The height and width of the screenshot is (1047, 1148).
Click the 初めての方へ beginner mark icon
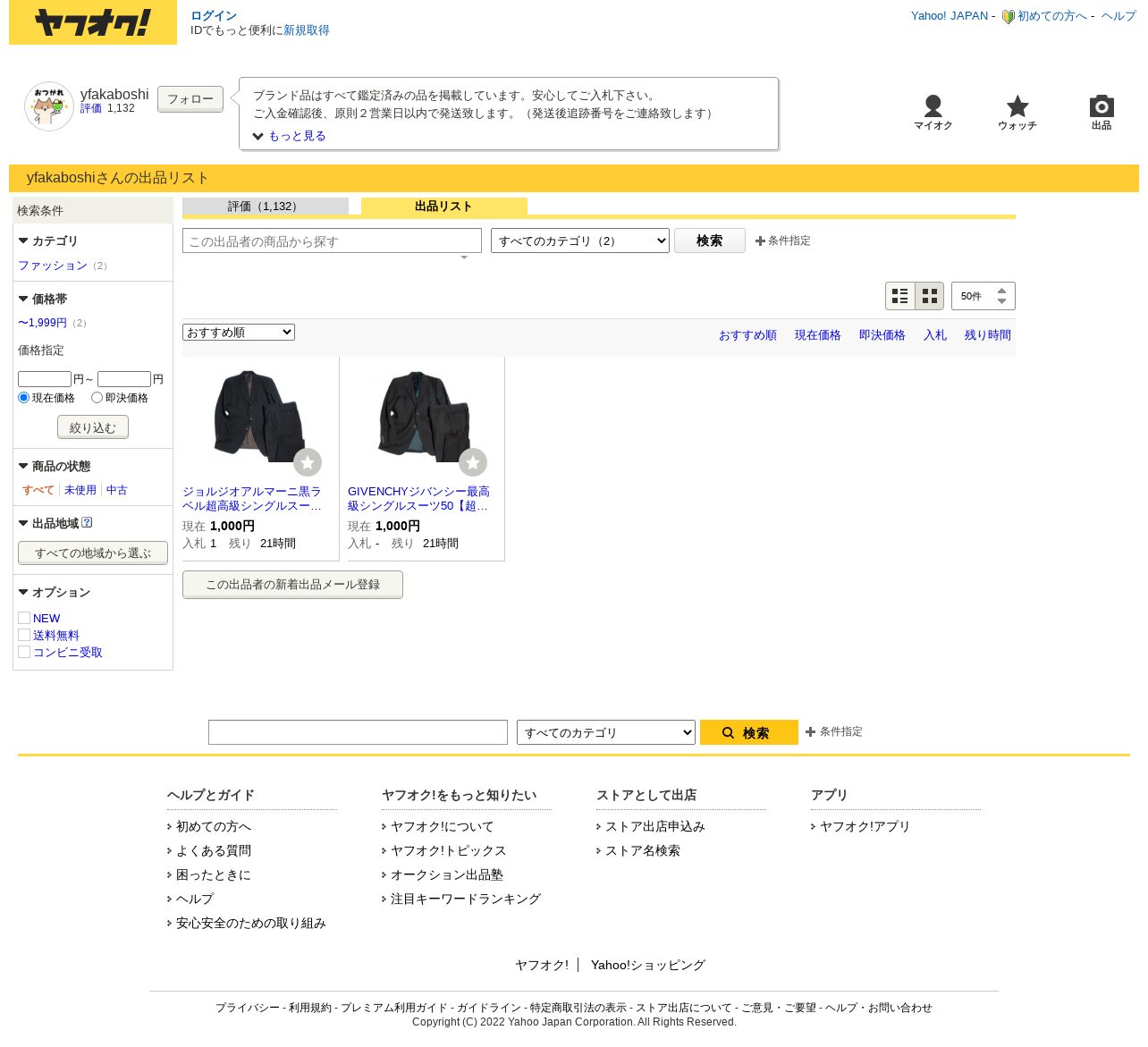pos(1008,16)
